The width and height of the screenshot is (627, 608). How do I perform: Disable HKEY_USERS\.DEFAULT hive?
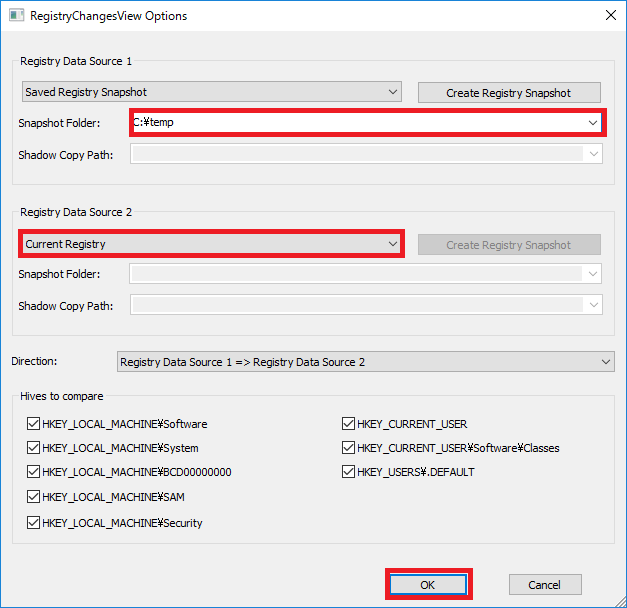(348, 472)
